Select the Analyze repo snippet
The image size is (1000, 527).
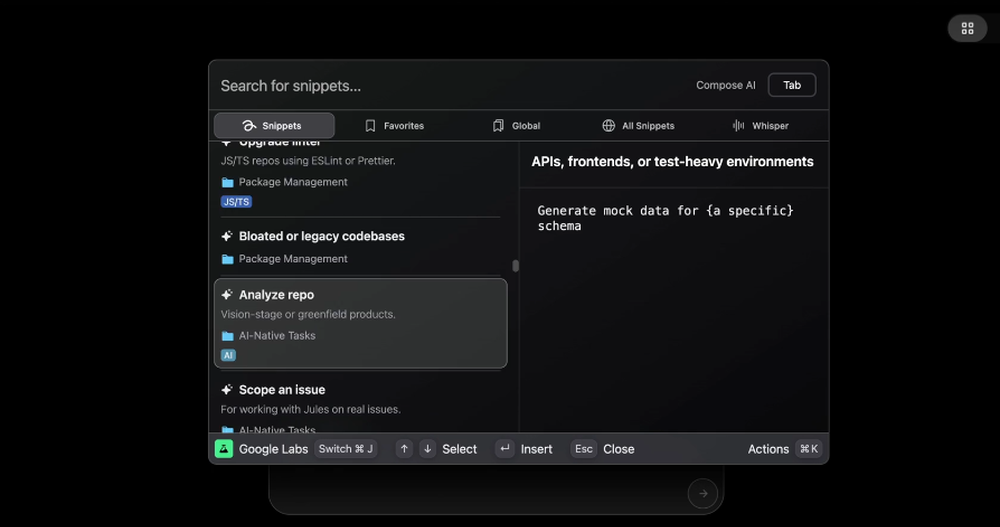[360, 323]
